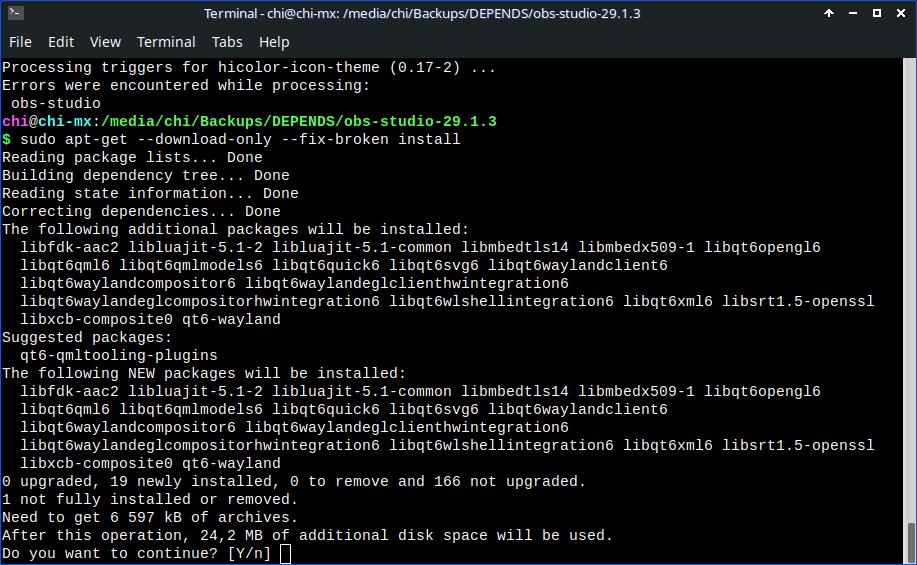This screenshot has width=917, height=565.
Task: Click the cursor after the [Y/n] prompt
Action: (285, 553)
